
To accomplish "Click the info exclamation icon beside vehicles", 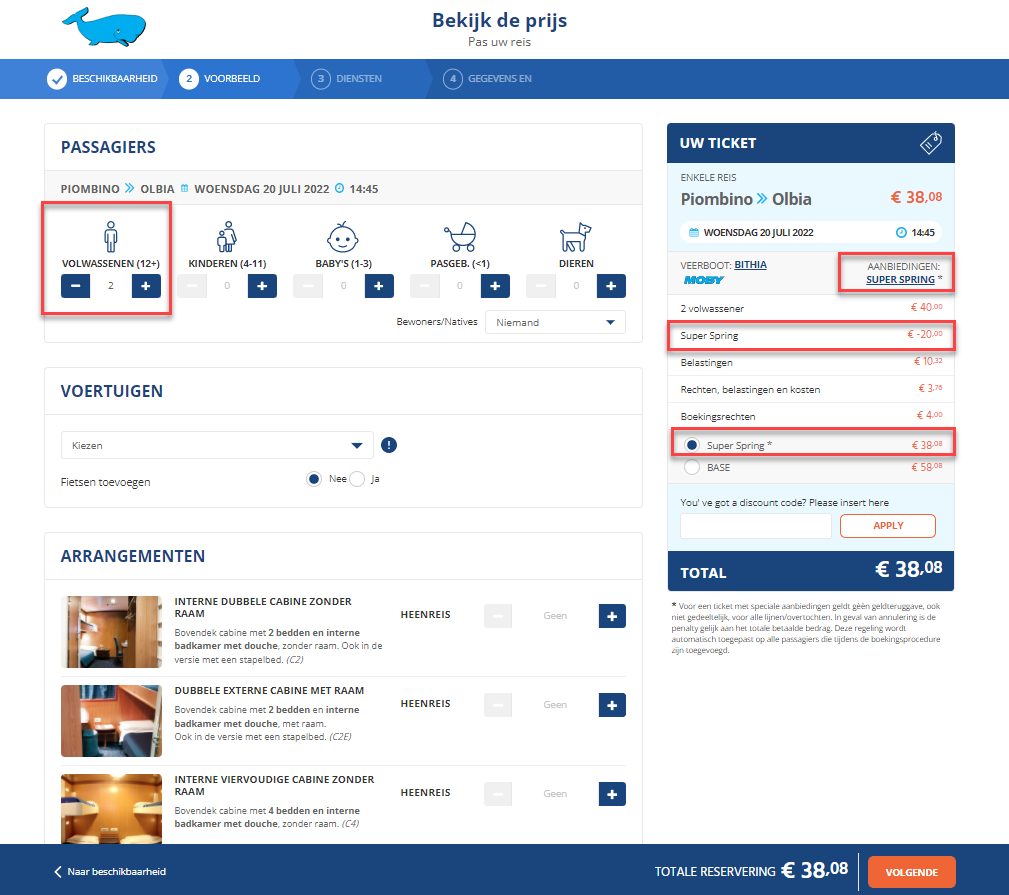I will click(x=390, y=445).
